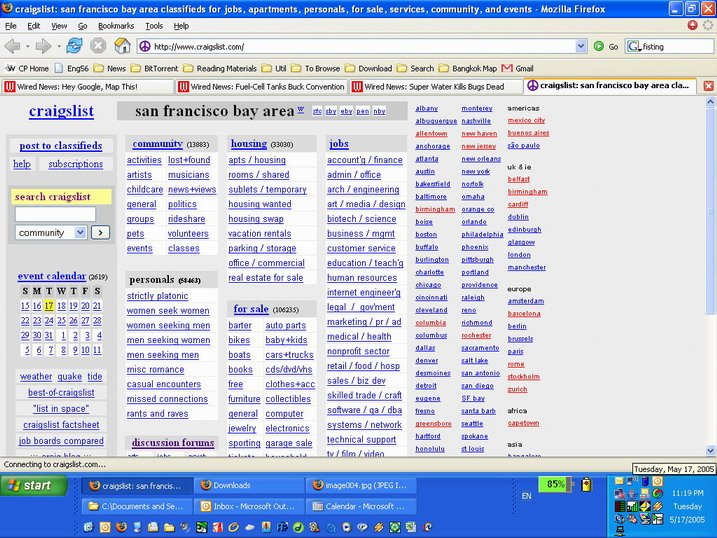Click the subscriptions link
The width and height of the screenshot is (717, 538).
pyautogui.click(x=75, y=164)
